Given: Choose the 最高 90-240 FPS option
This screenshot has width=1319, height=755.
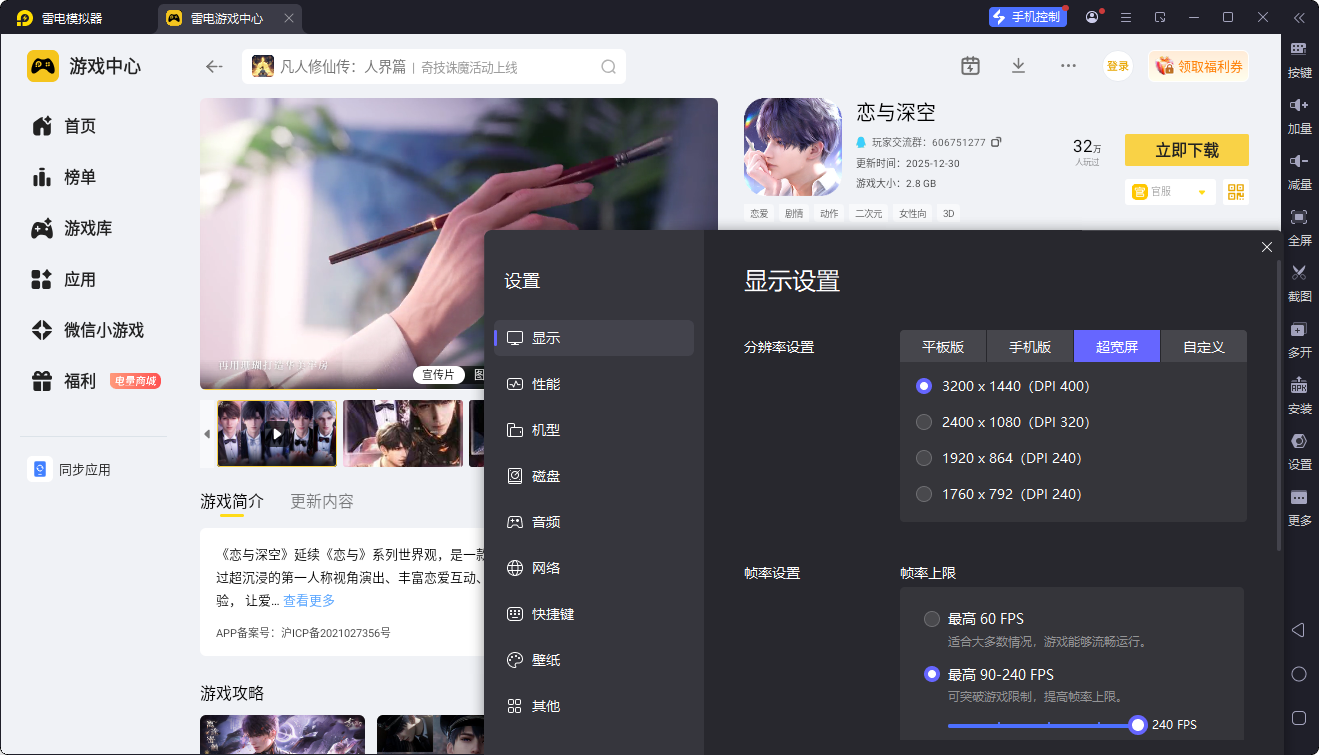Looking at the screenshot, I should 932,674.
